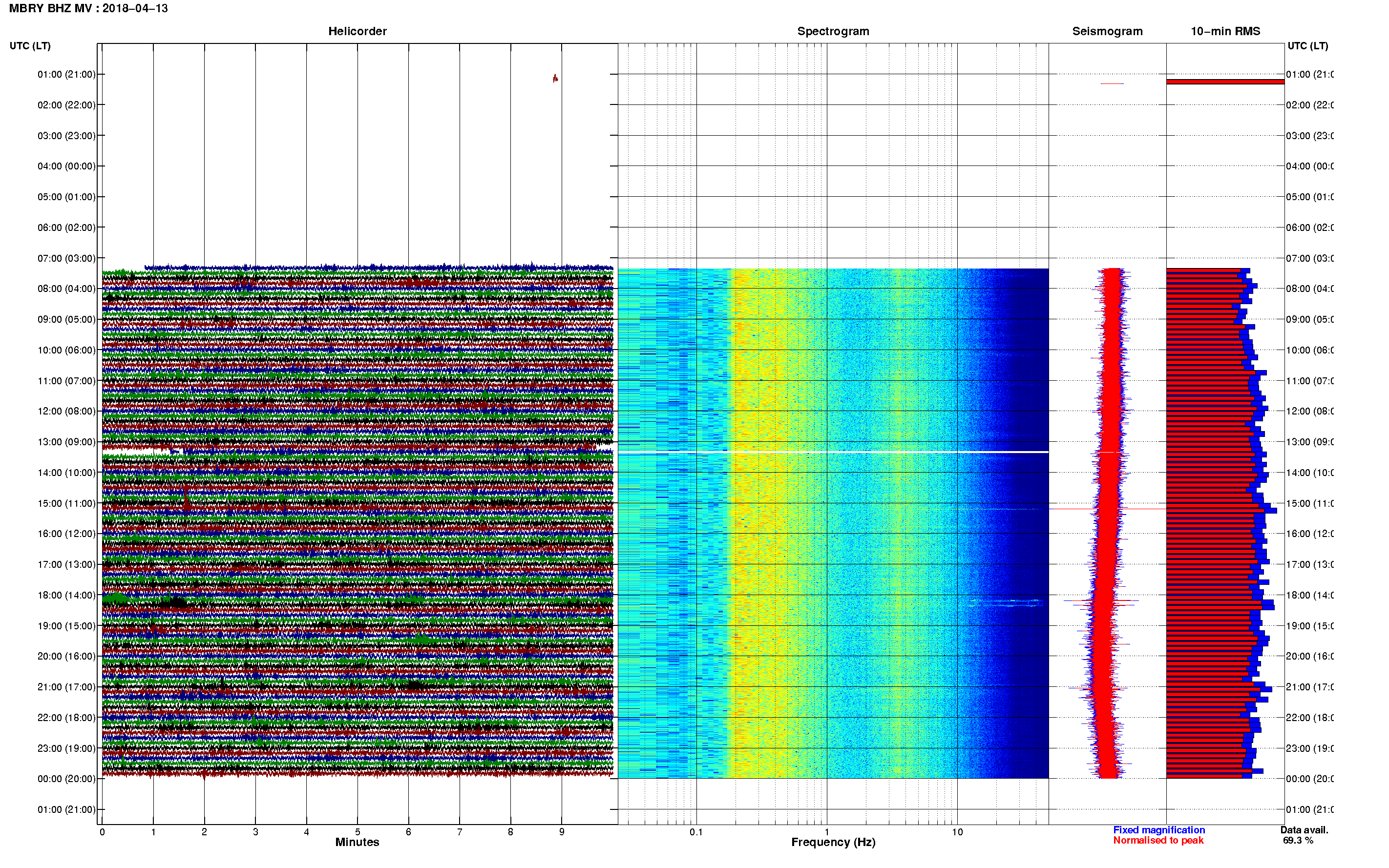Click the lone red RMS bar near 01:00
The height and width of the screenshot is (868, 1389).
(1225, 82)
